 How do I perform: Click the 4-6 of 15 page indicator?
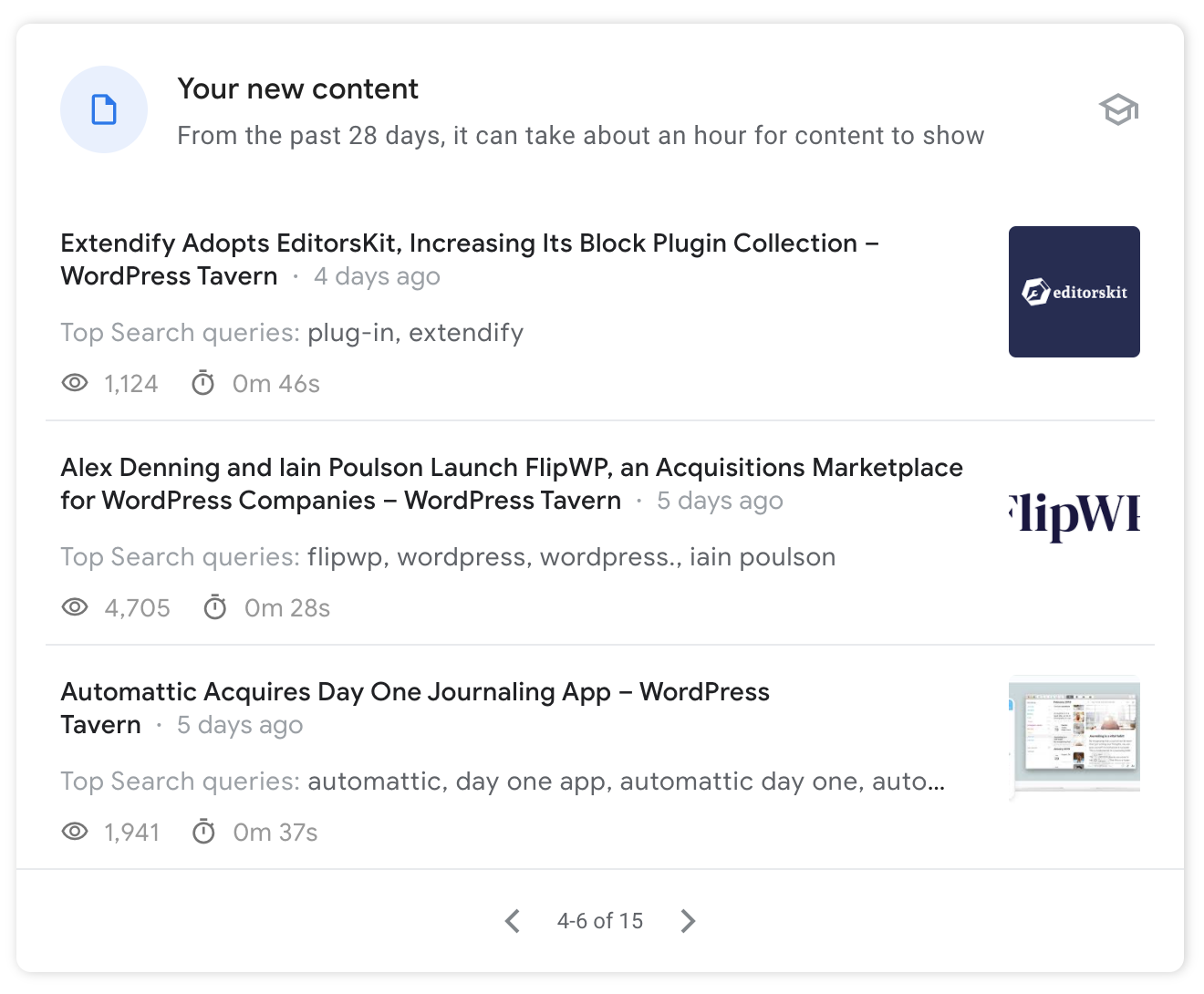tap(600, 921)
